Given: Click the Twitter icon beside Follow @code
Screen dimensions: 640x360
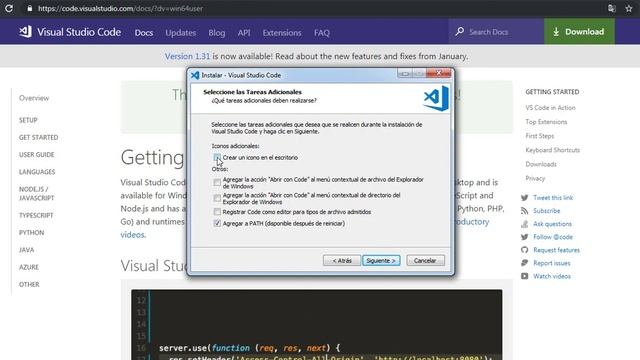Looking at the screenshot, I should 524,237.
